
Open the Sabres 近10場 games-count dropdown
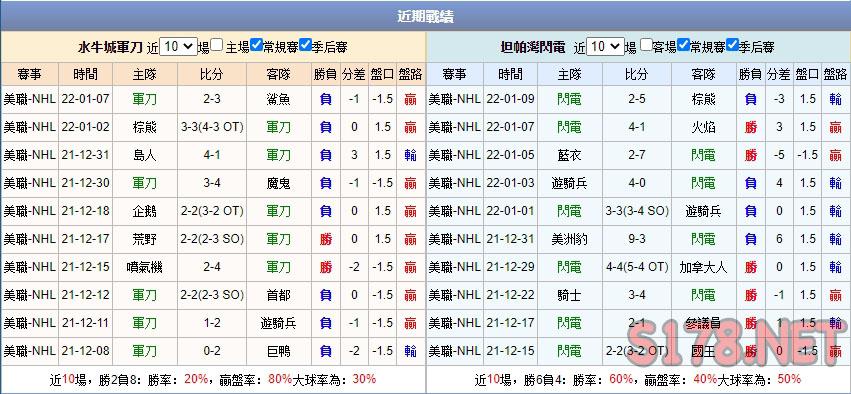tap(179, 47)
